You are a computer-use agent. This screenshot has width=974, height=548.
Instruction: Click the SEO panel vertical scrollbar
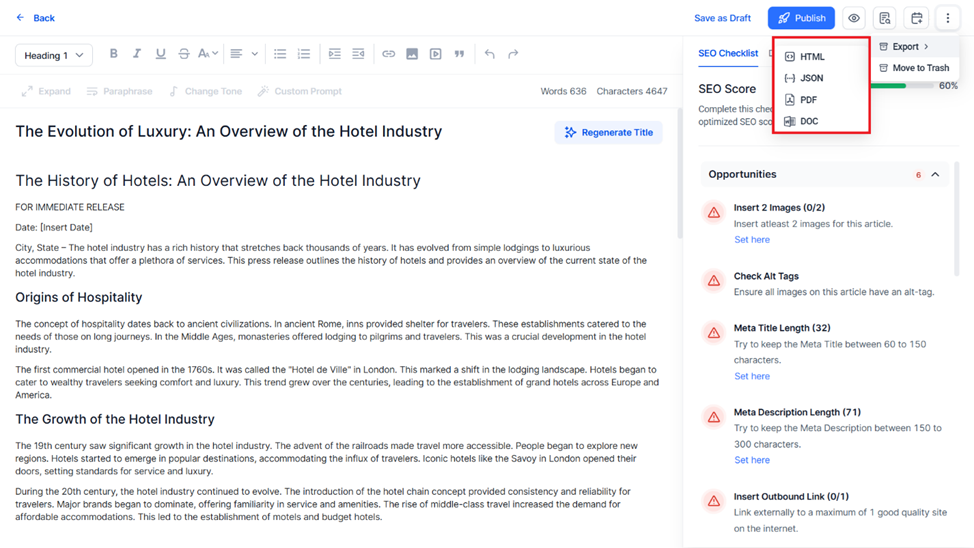pos(957,217)
